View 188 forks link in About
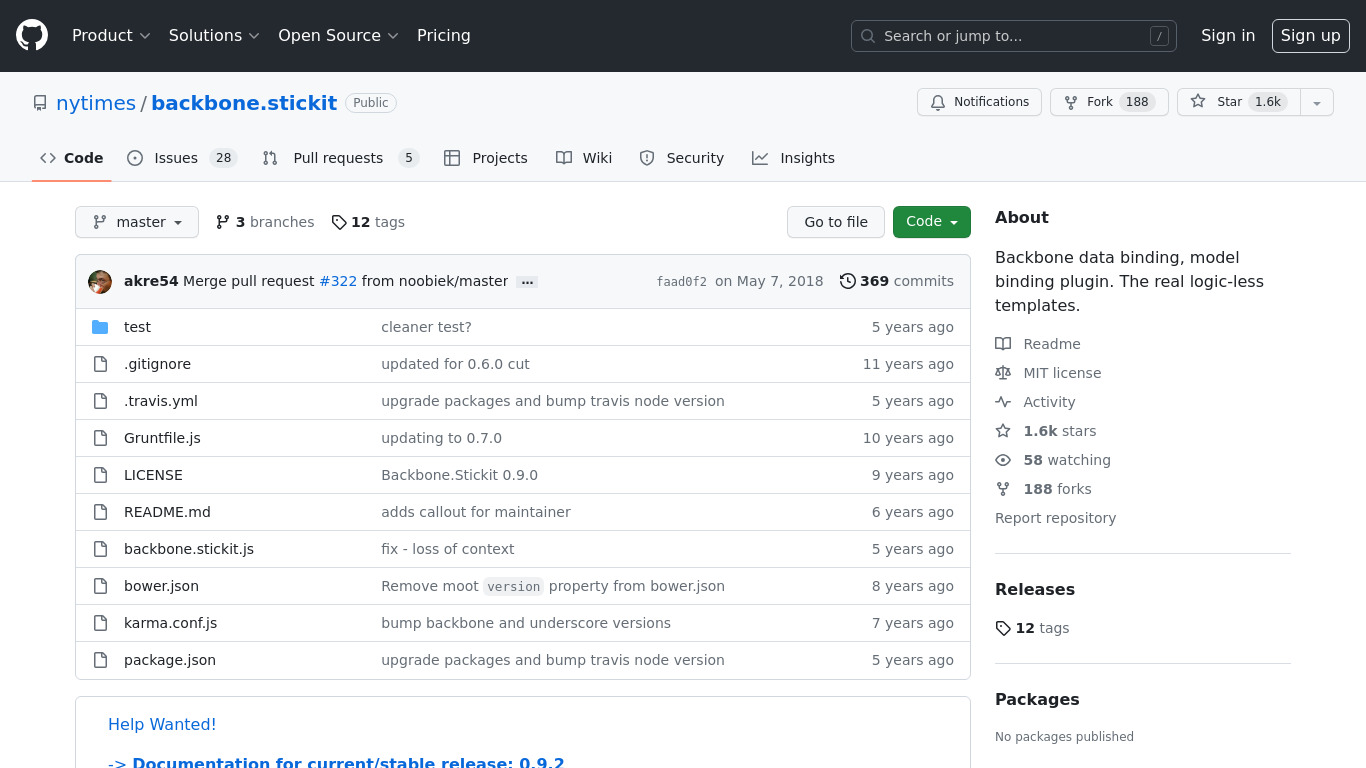1366x768 pixels. (x=1043, y=489)
